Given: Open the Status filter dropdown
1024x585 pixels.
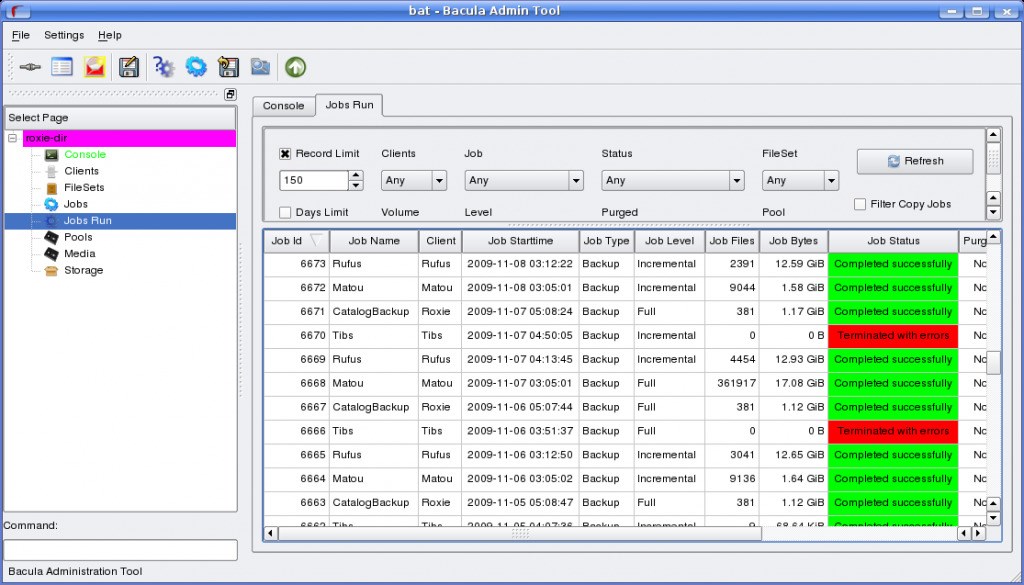Looking at the screenshot, I should point(673,180).
